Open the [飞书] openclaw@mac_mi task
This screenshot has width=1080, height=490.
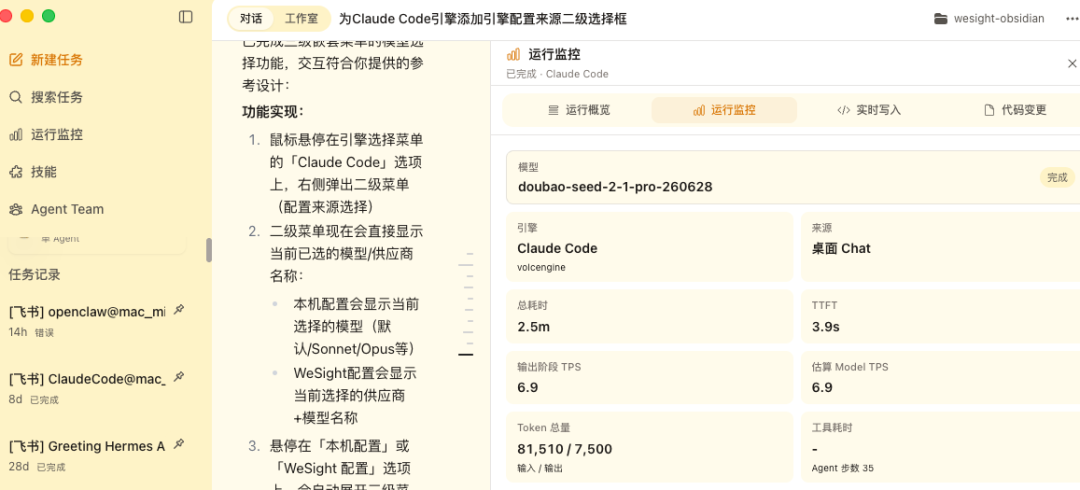coord(87,312)
